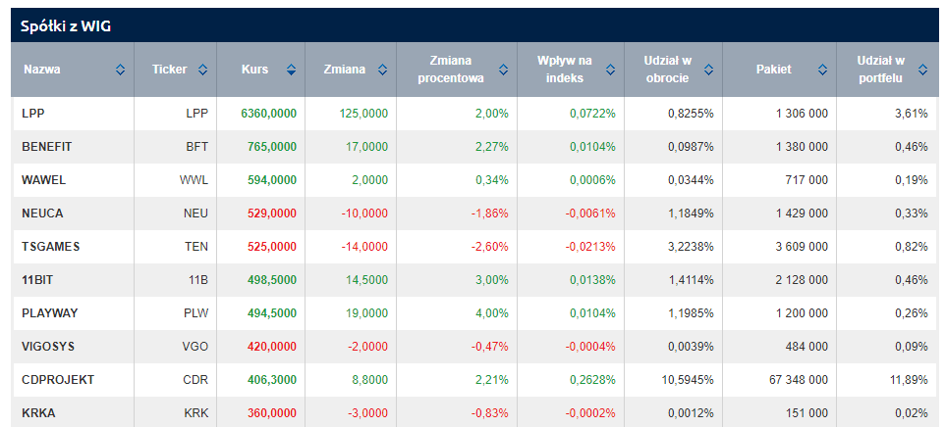945x427 pixels.
Task: Click the package value 67 348 000
Action: 799,380
